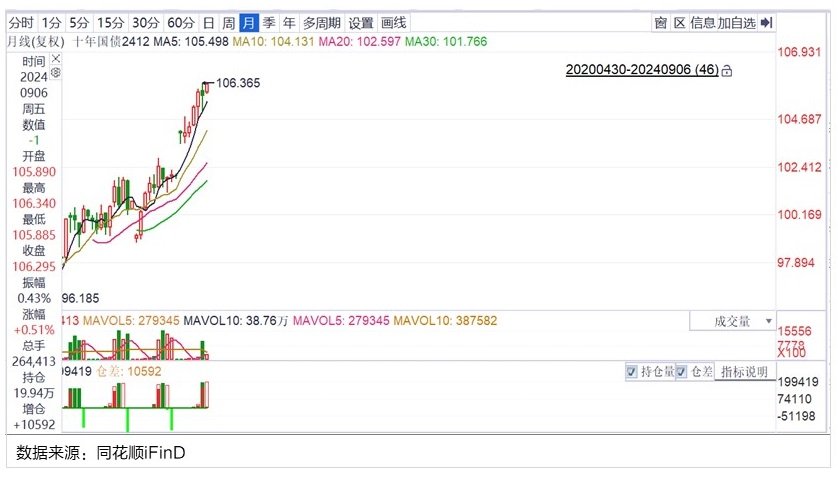This screenshot has width=838, height=480.
Task: Click the 窗 window icon in toolbar
Action: [661, 22]
